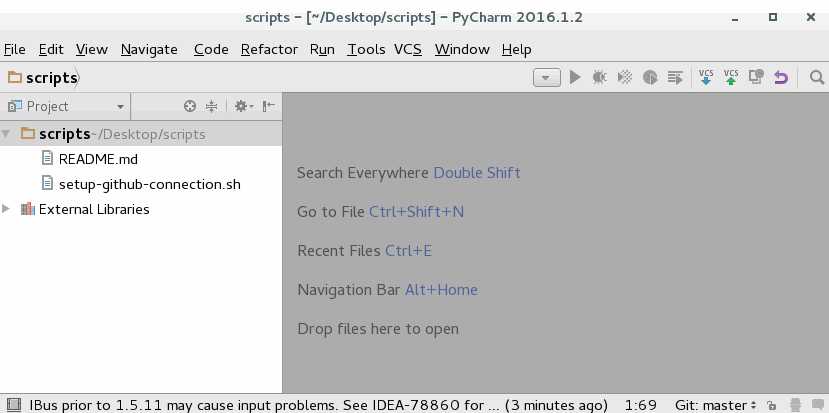829x413 pixels.
Task: Click External Libraries books icon
Action: pyautogui.click(x=27, y=209)
